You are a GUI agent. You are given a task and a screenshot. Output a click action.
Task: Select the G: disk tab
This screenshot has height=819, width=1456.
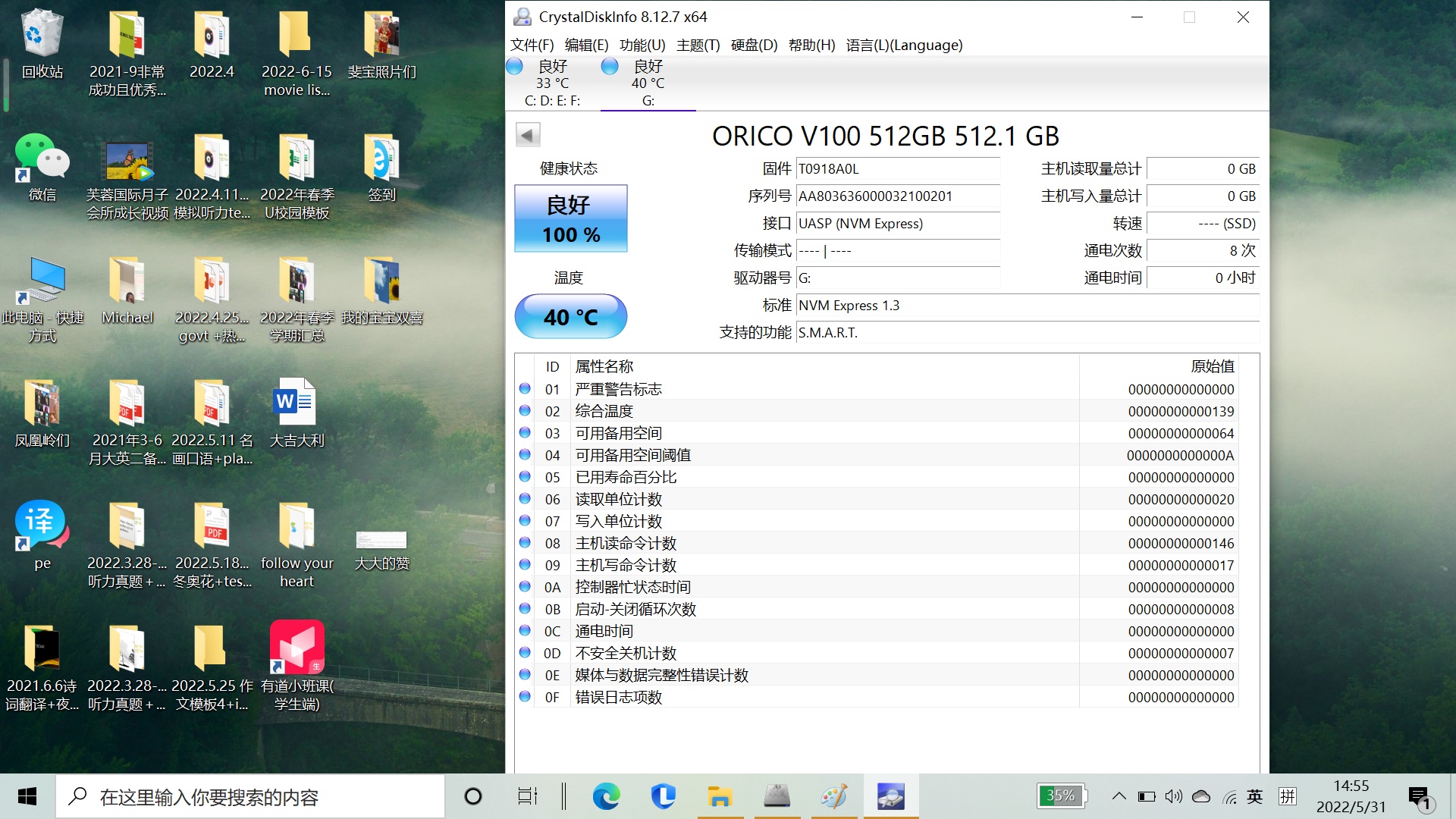pyautogui.click(x=648, y=83)
